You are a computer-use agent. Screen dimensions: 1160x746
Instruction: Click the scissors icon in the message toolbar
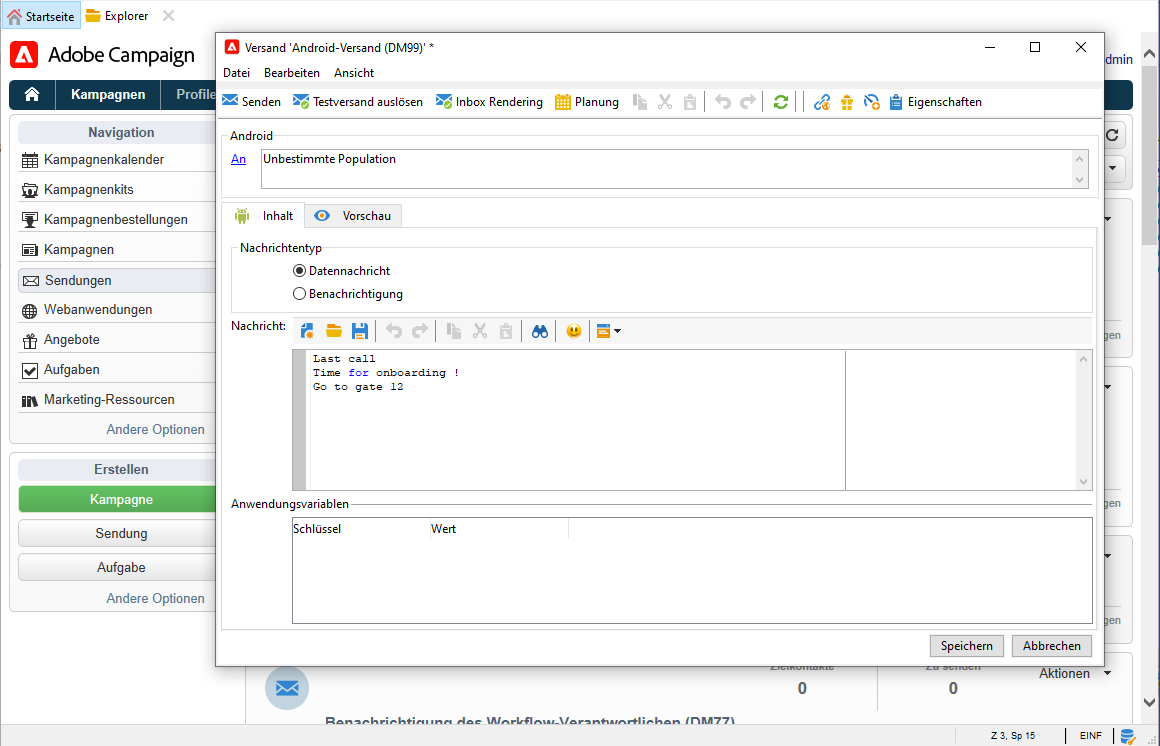tap(480, 331)
